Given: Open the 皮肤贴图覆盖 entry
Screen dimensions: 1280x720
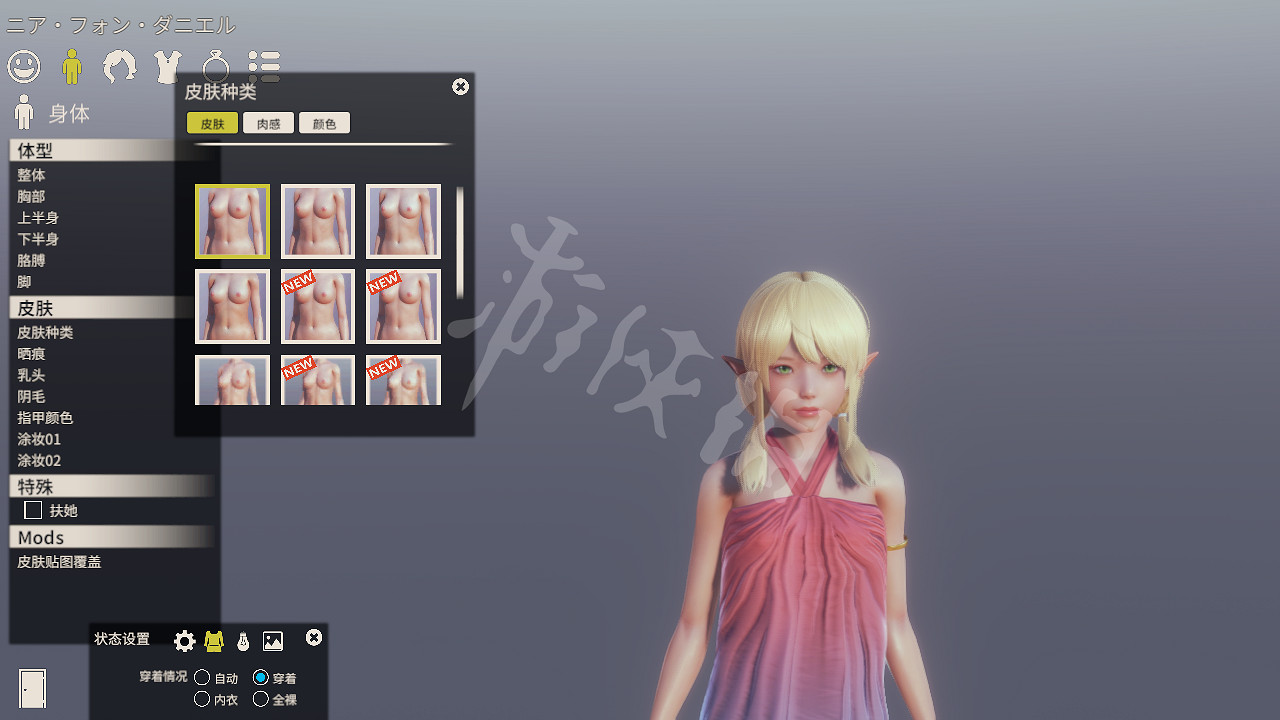Looking at the screenshot, I should [x=59, y=562].
